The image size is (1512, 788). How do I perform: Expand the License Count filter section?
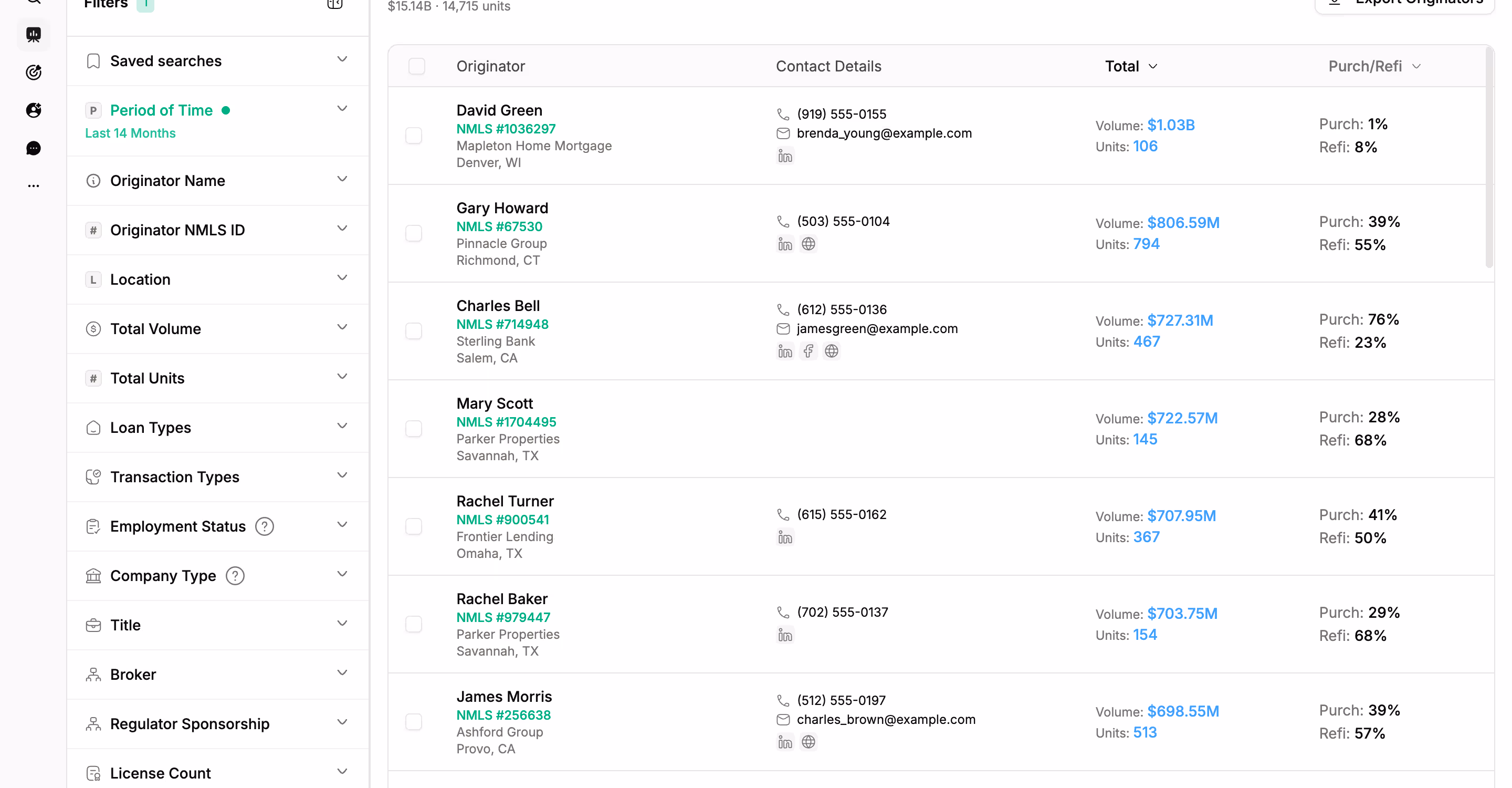click(x=218, y=769)
